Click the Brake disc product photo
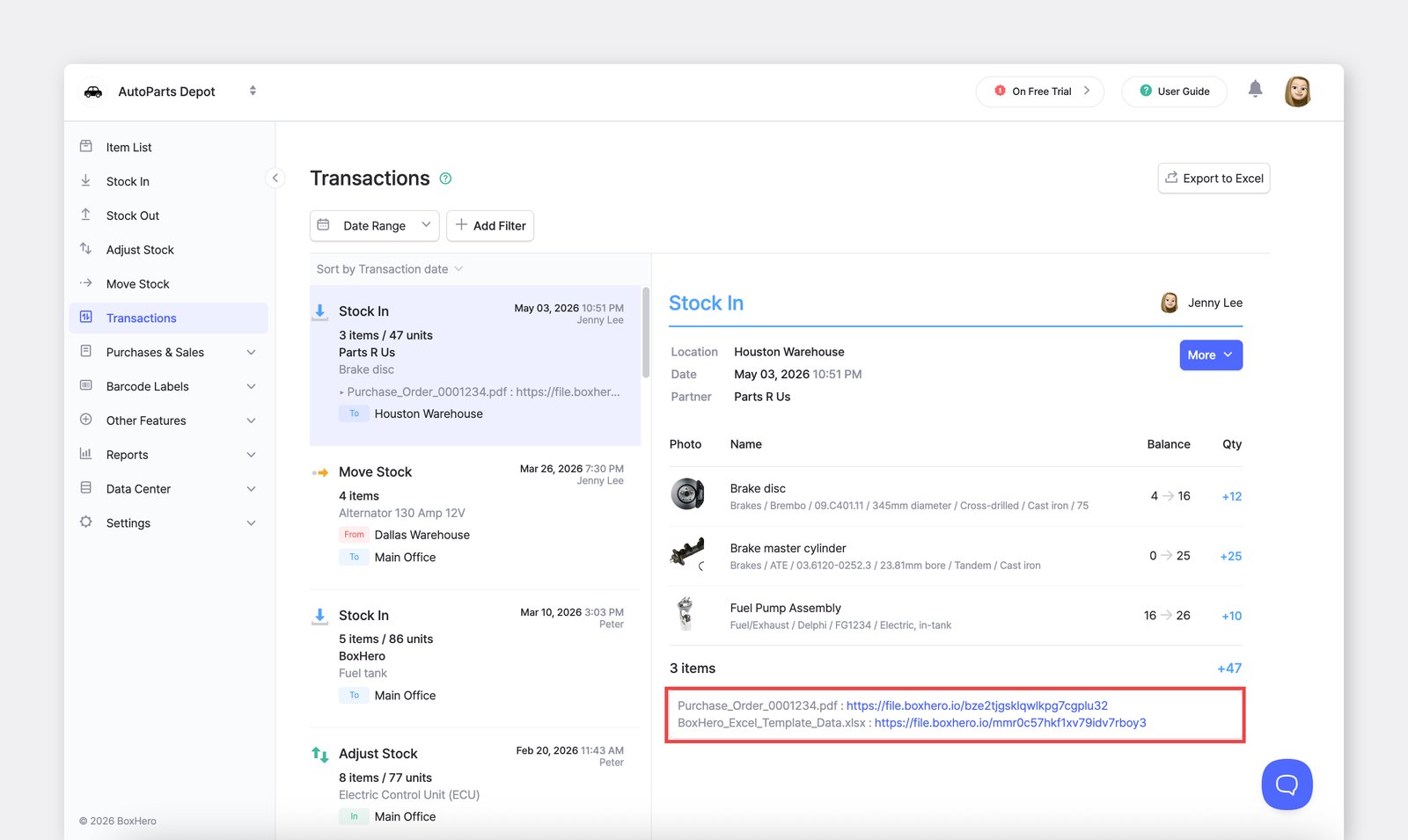The image size is (1408, 840). (687, 494)
